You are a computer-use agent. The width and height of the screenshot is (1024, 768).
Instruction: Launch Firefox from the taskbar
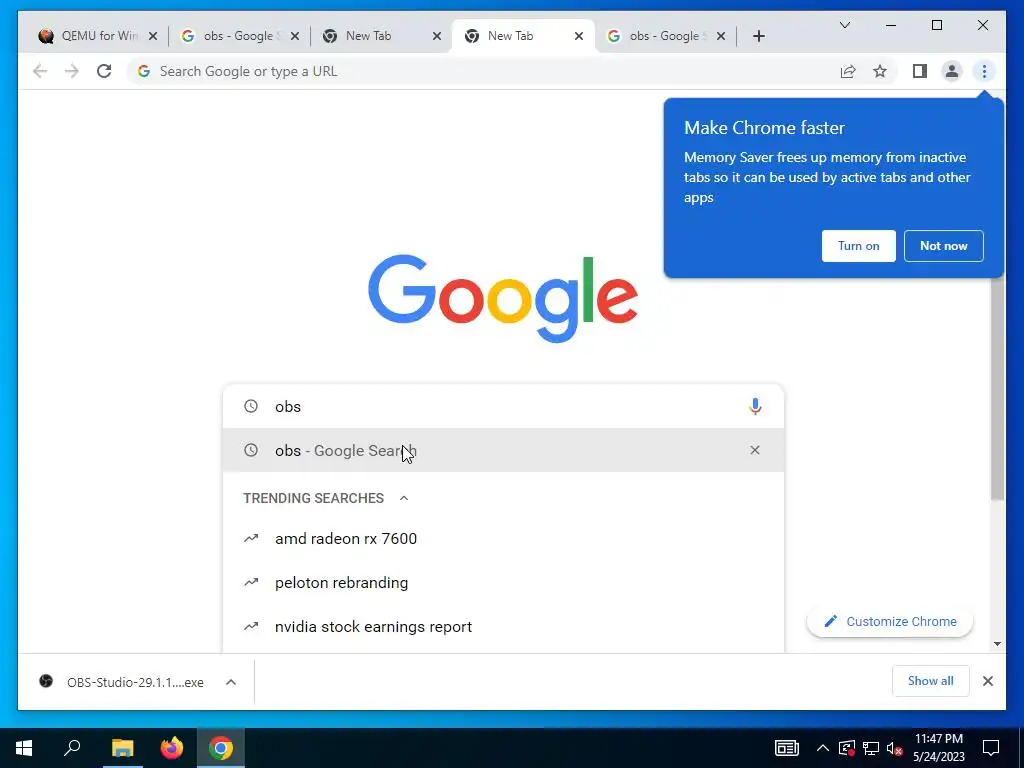click(x=172, y=748)
